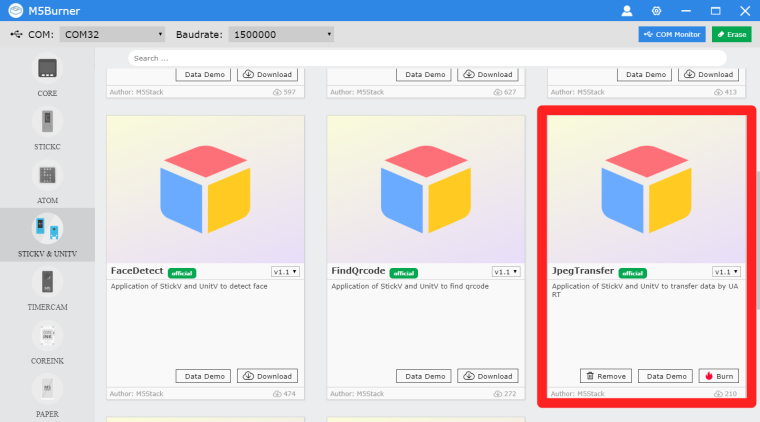Screen dimensions: 760x422
Task: Remove the downloaded JpegTransfer firmware
Action: pyautogui.click(x=606, y=376)
